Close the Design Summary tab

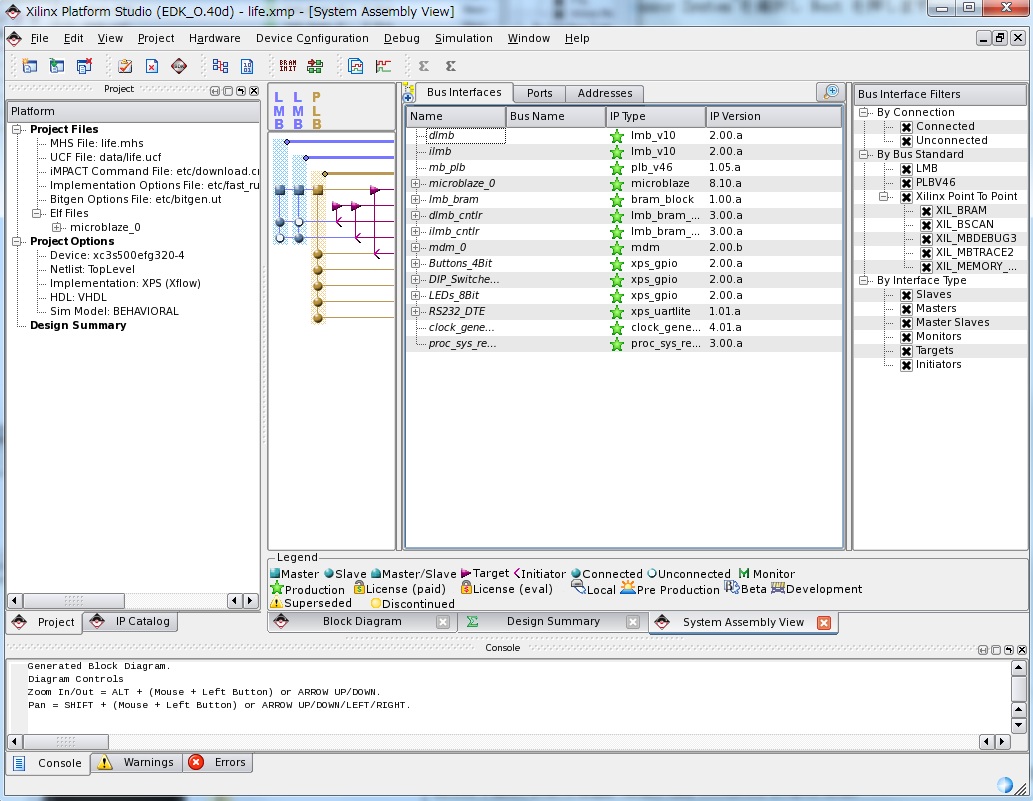632,622
